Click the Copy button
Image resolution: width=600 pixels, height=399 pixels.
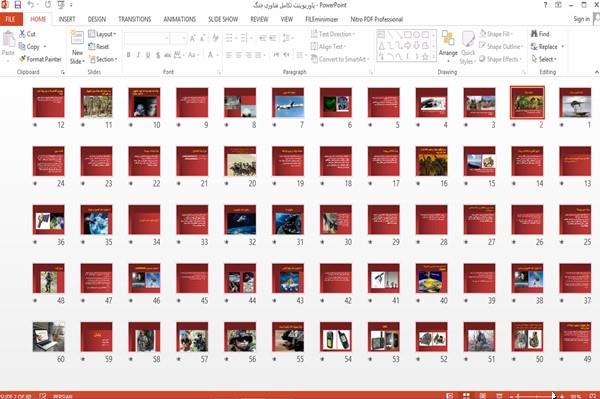[30, 47]
